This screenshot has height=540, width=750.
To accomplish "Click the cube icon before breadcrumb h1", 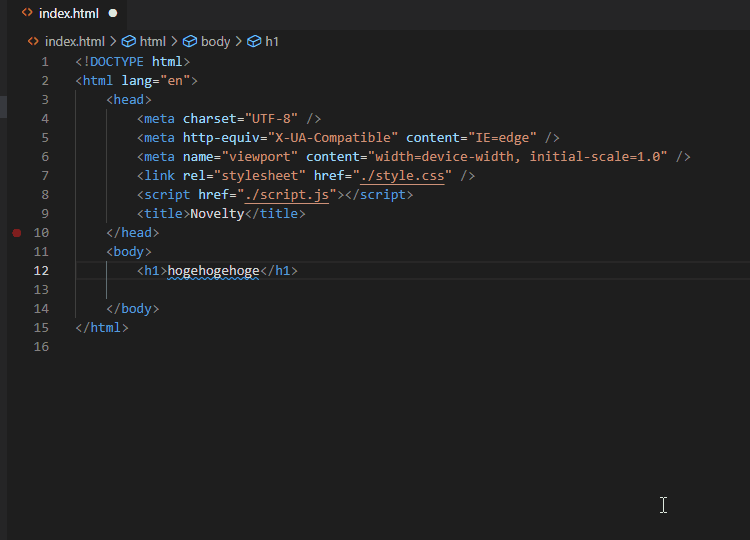I will [254, 41].
